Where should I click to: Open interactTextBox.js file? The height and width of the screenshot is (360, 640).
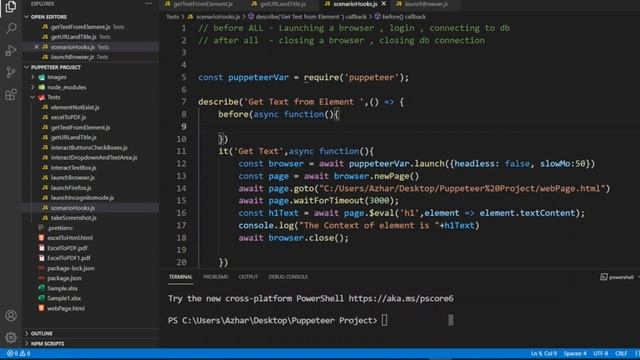pyautogui.click(x=73, y=168)
